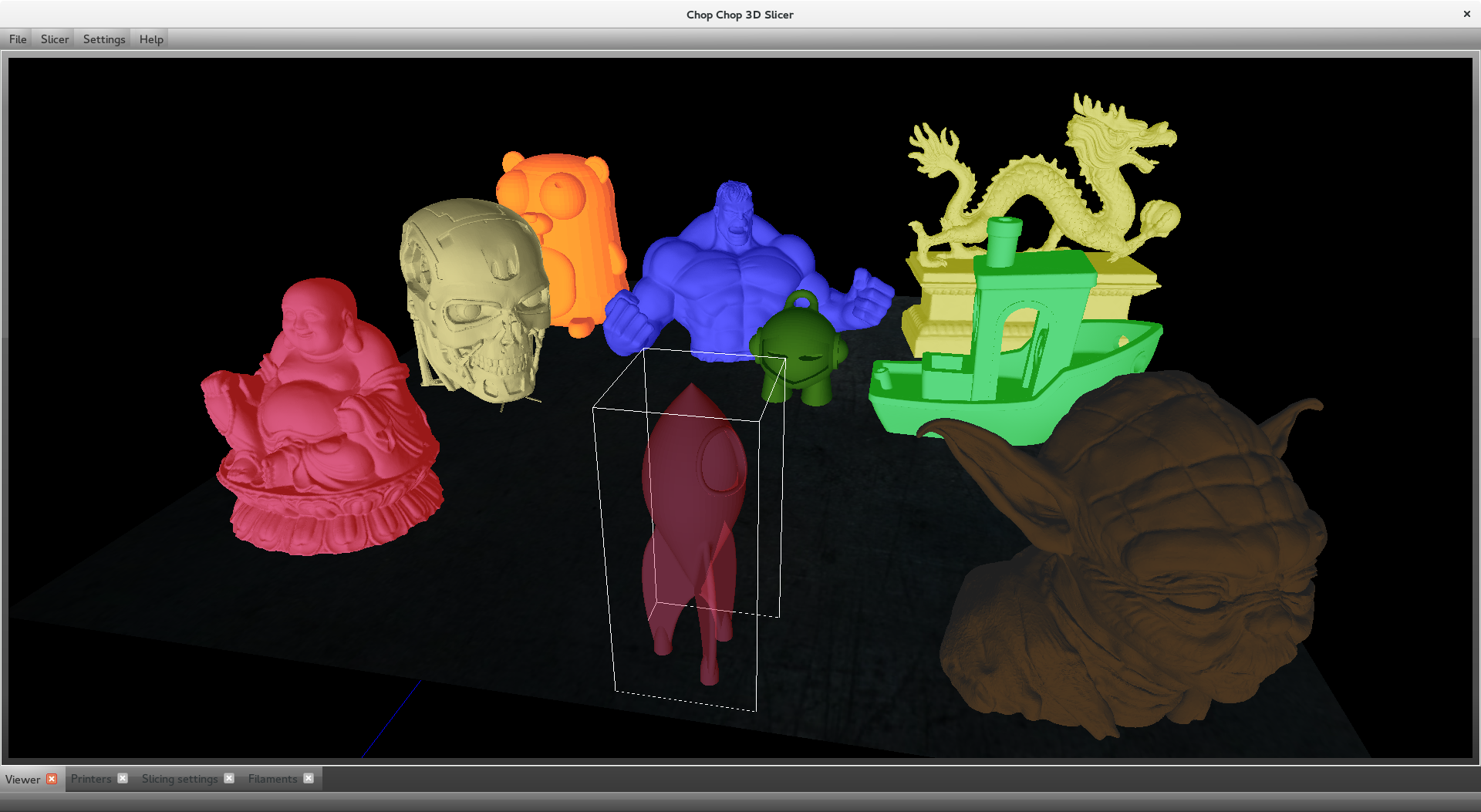This screenshot has width=1481, height=812.
Task: Close the Slicing settings tab
Action: click(x=229, y=778)
